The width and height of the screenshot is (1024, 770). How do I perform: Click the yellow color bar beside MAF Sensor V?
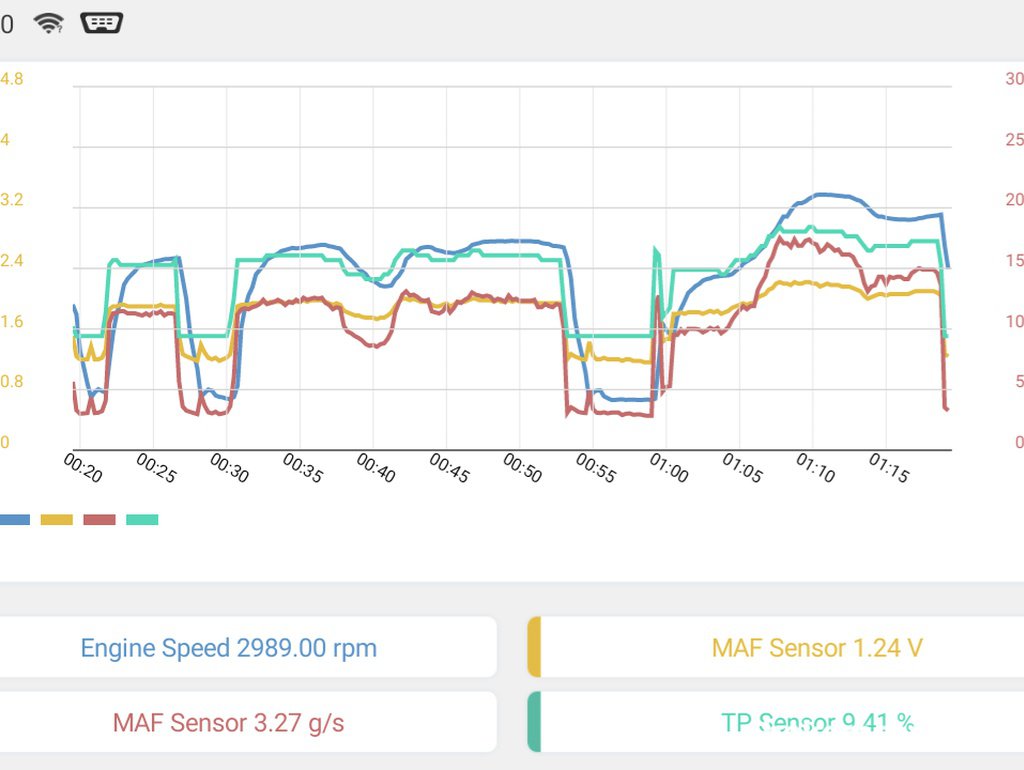534,647
